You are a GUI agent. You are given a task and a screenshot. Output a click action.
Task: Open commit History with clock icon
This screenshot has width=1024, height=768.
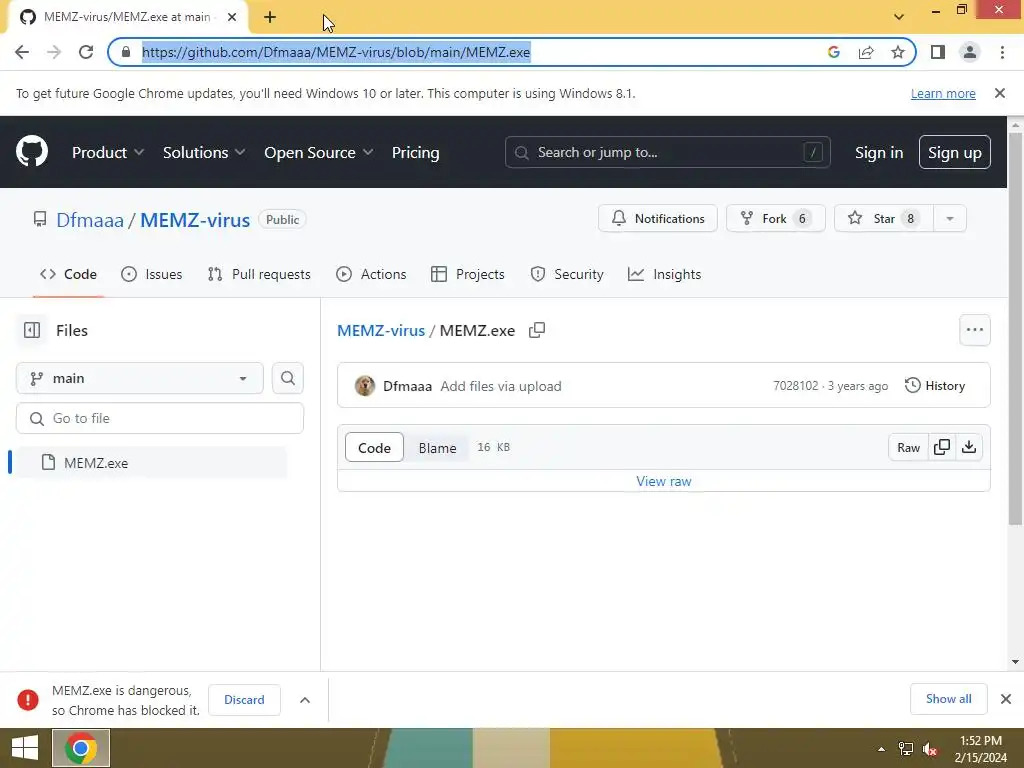[935, 386]
